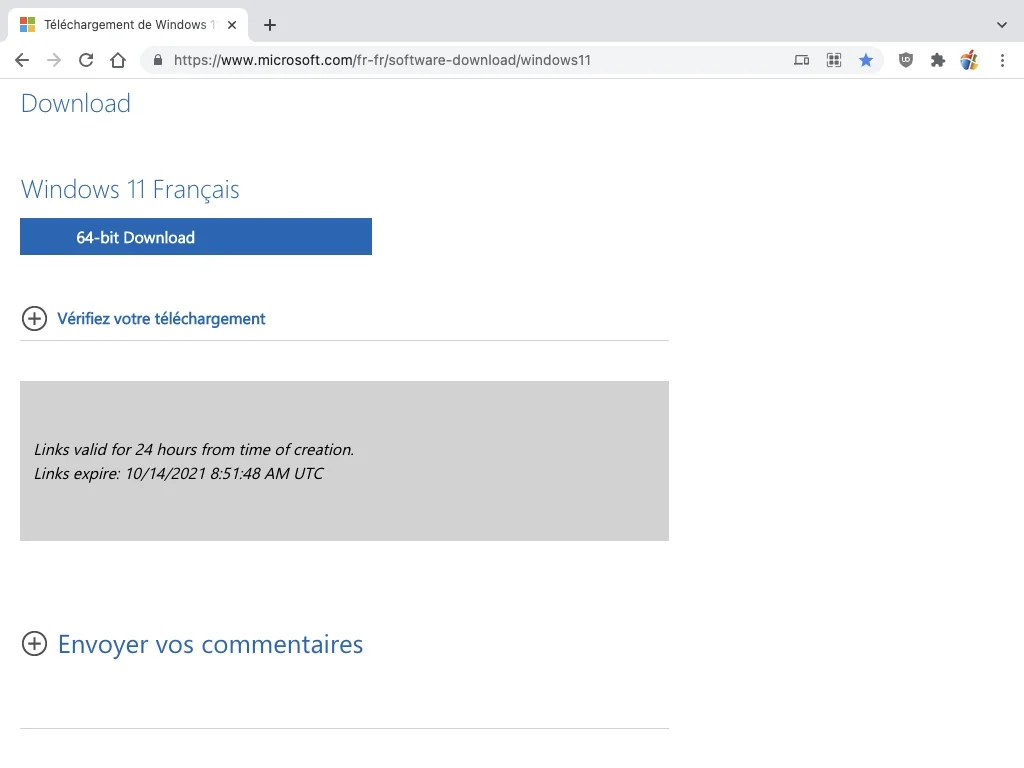The image size is (1024, 768).
Task: Click the Envoyer vos commentaires heading
Action: point(210,644)
